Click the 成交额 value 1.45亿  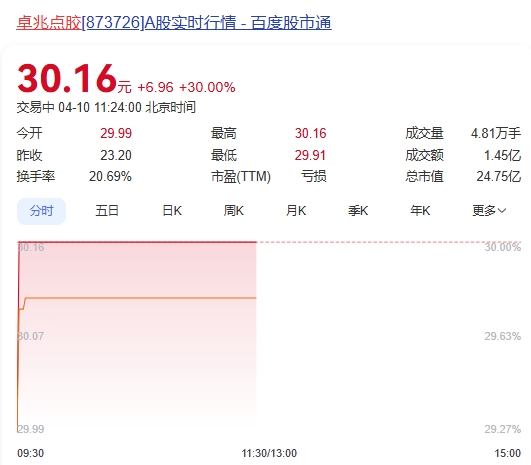coord(502,155)
